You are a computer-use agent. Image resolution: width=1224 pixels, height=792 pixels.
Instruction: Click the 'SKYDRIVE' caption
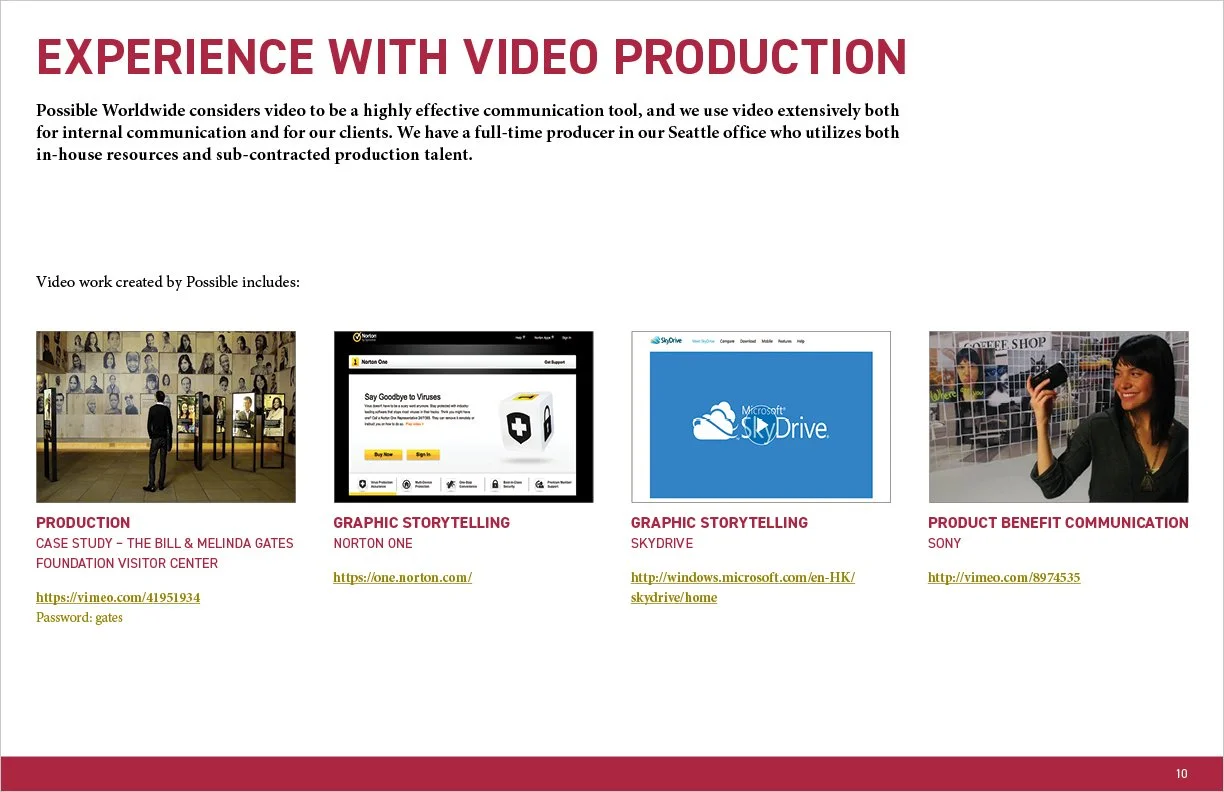(662, 544)
